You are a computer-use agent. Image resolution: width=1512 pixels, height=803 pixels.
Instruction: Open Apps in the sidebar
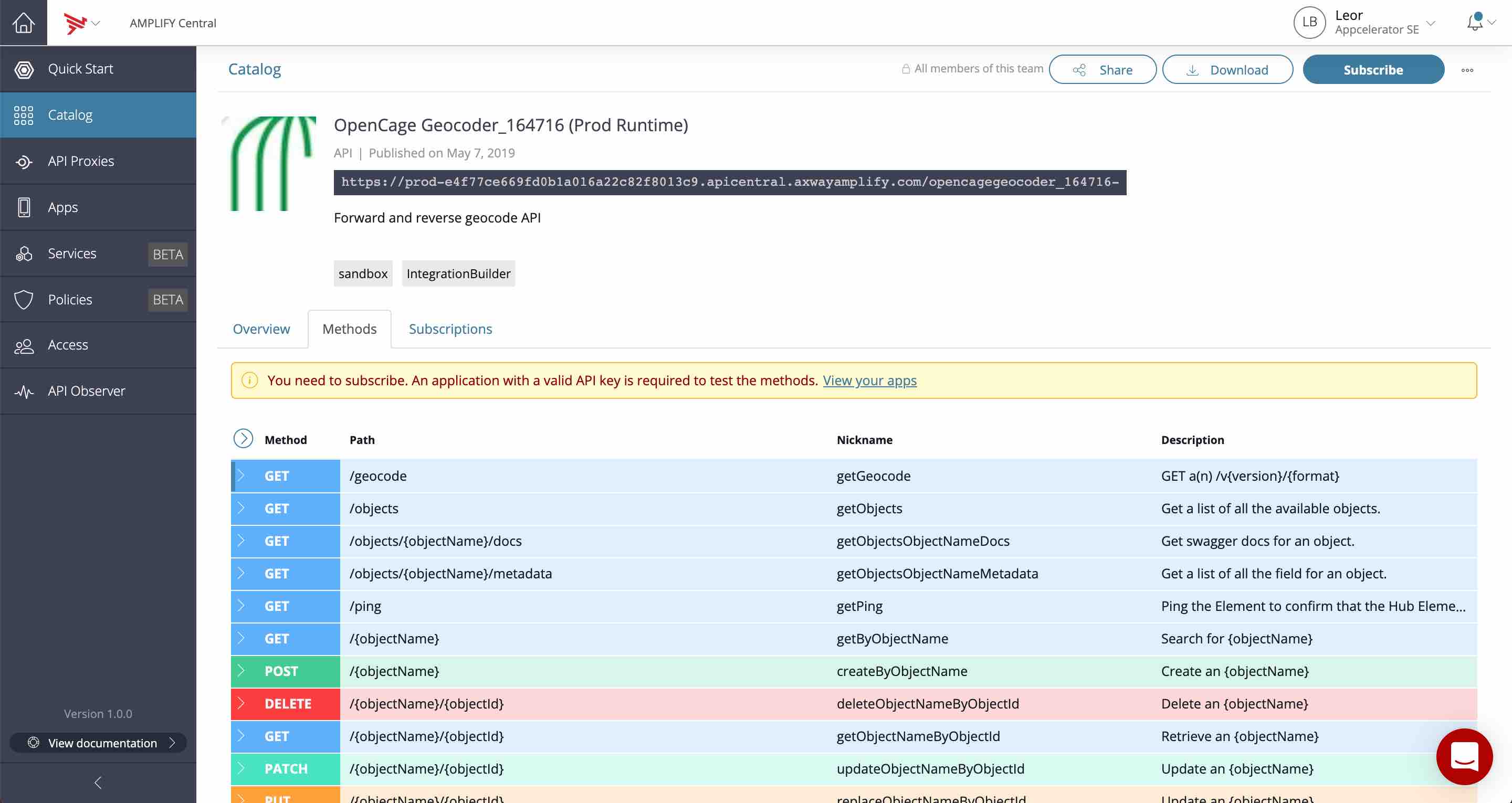point(98,207)
